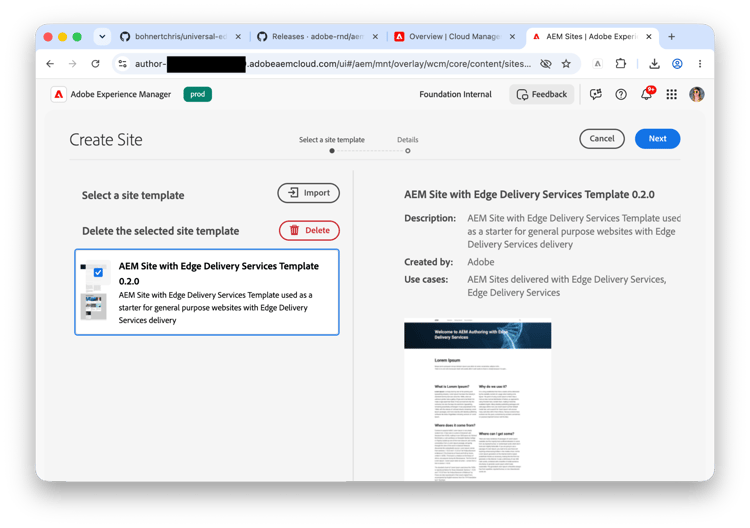The width and height of the screenshot is (750, 528).
Task: Click the browser back arrow
Action: [x=50, y=64]
